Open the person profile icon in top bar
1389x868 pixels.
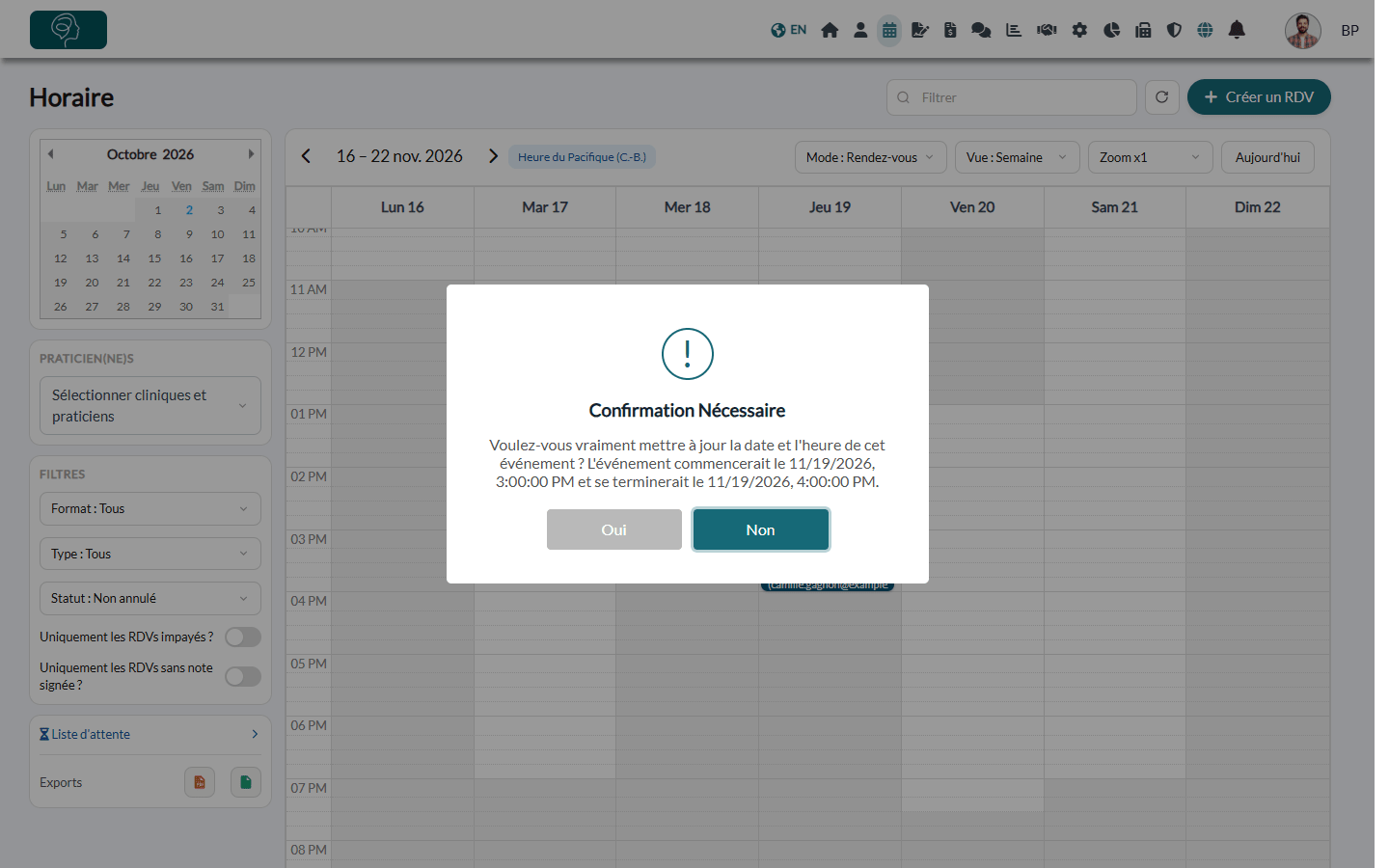[860, 30]
